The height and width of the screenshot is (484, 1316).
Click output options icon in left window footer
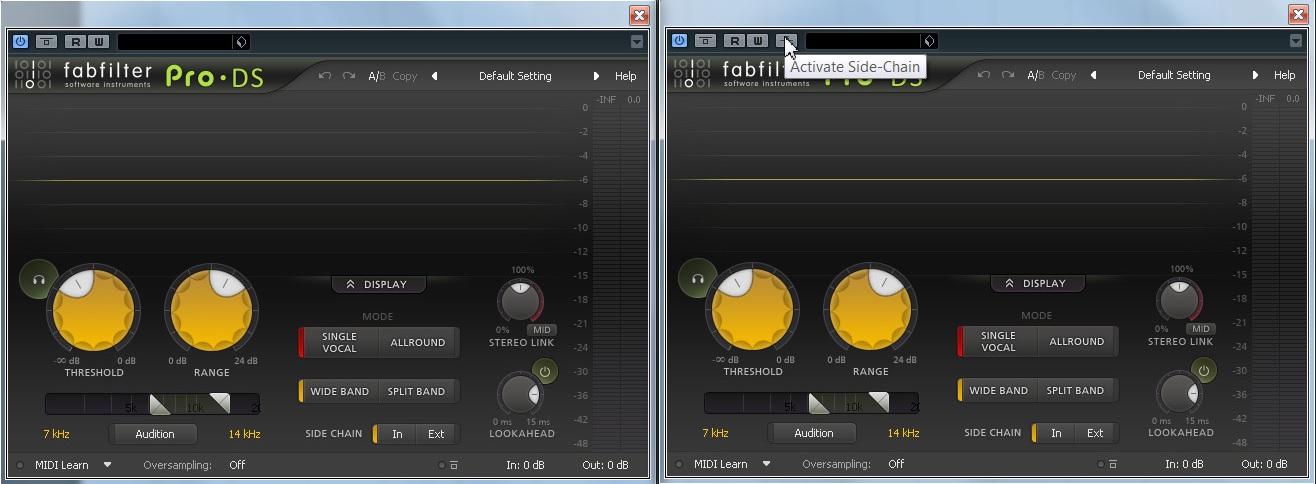pyautogui.click(x=453, y=465)
